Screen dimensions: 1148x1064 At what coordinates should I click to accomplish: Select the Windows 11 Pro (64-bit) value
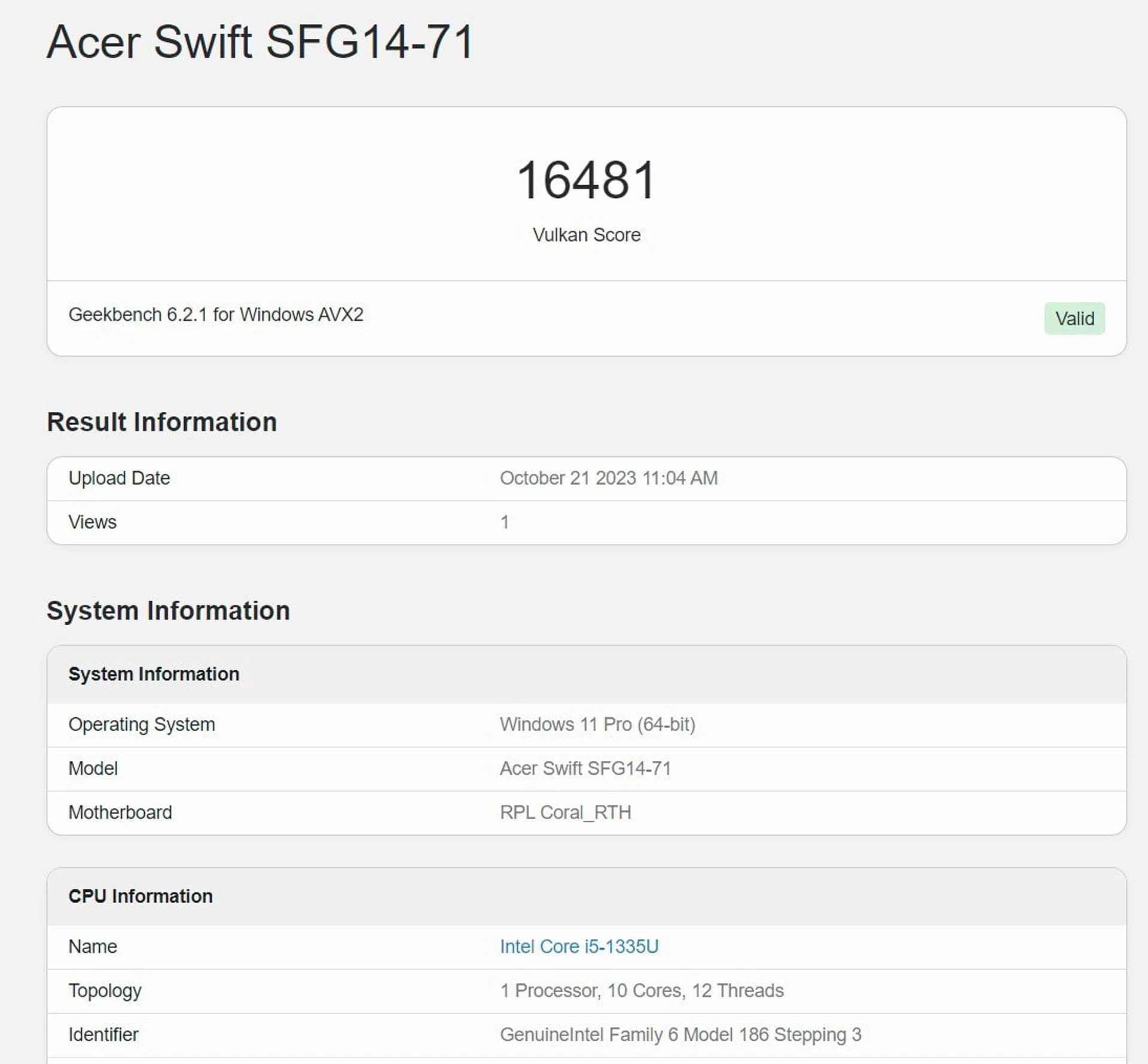tap(597, 724)
